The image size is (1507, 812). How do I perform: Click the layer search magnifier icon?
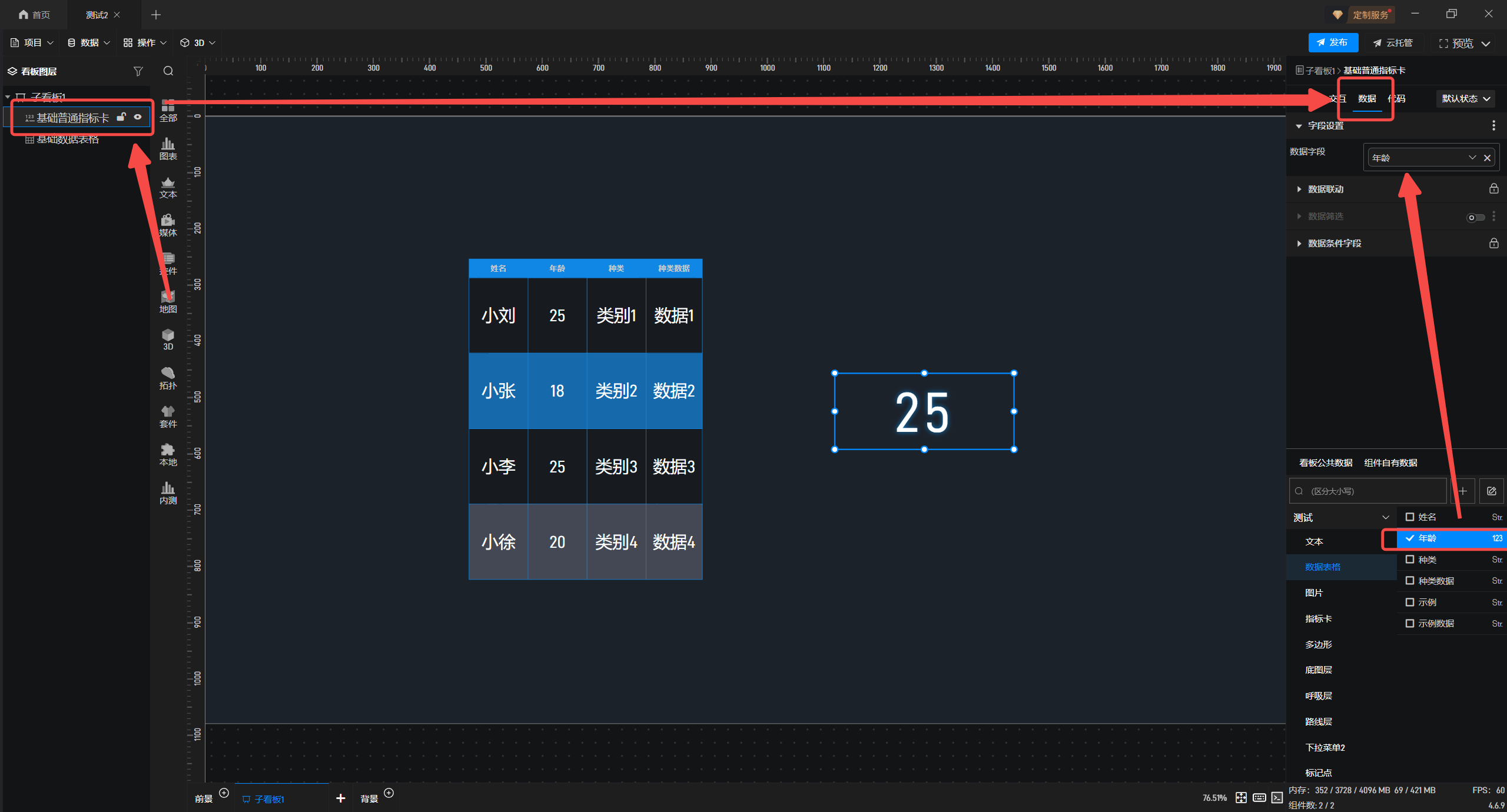coord(168,71)
